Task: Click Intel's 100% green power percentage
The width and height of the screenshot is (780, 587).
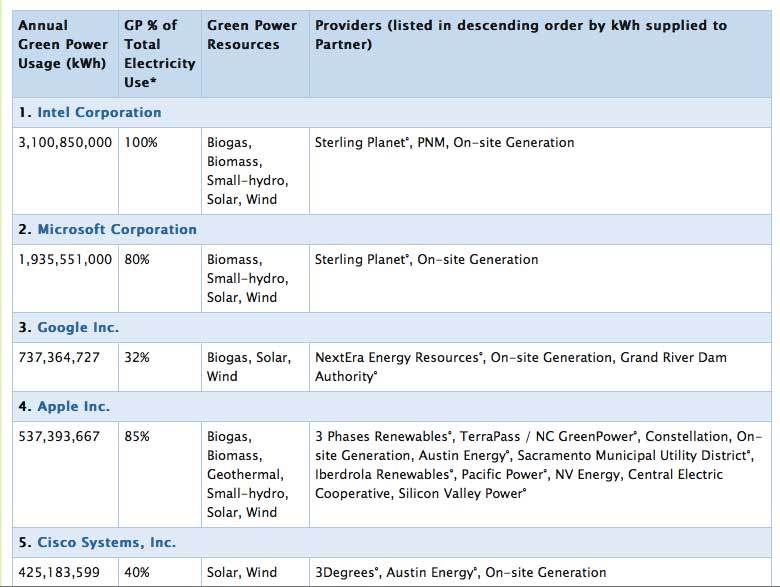Action: coord(141,143)
